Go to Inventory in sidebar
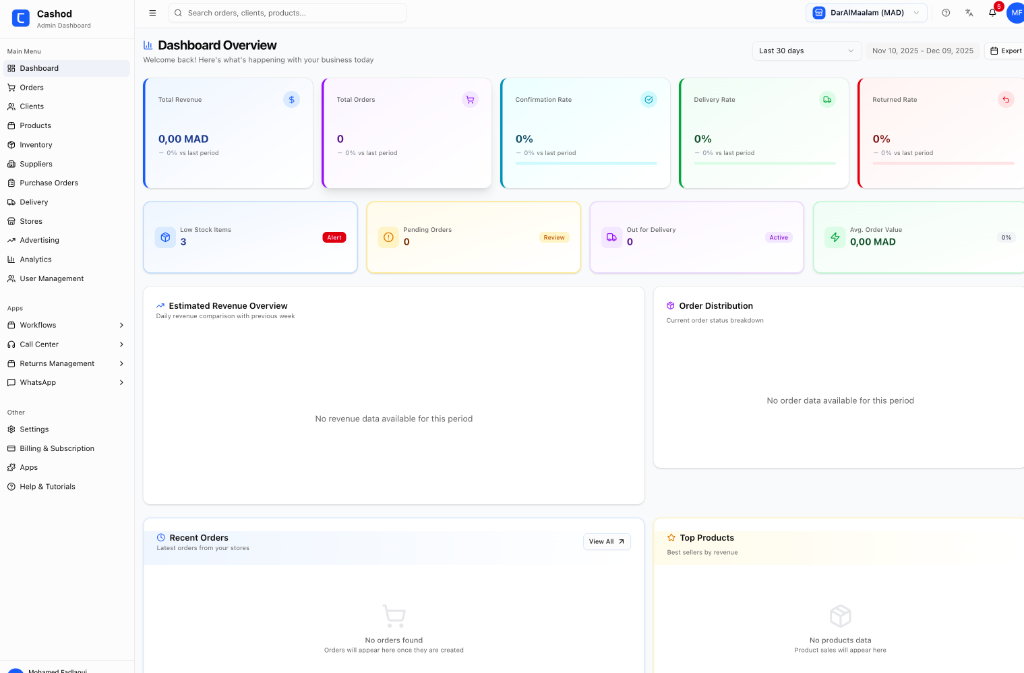1024x673 pixels. (36, 145)
